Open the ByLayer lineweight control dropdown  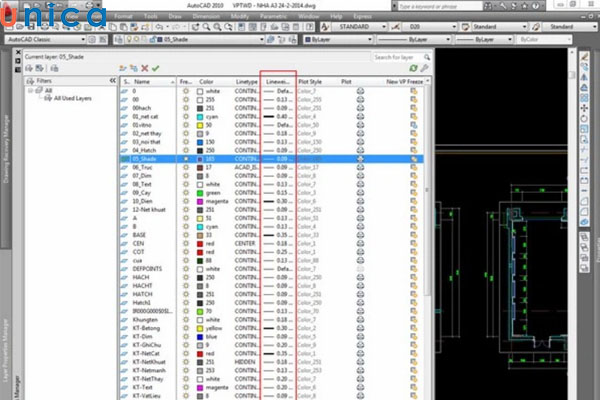(x=510, y=39)
